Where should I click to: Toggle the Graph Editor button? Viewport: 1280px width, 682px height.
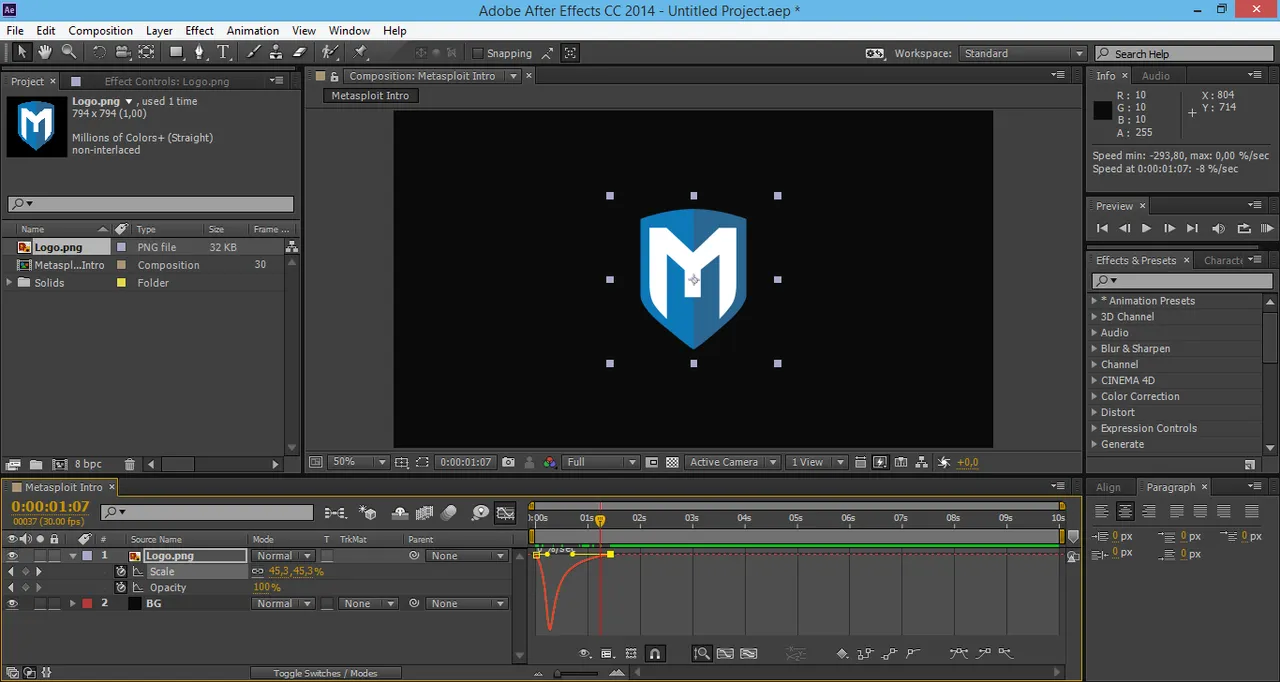click(x=506, y=513)
